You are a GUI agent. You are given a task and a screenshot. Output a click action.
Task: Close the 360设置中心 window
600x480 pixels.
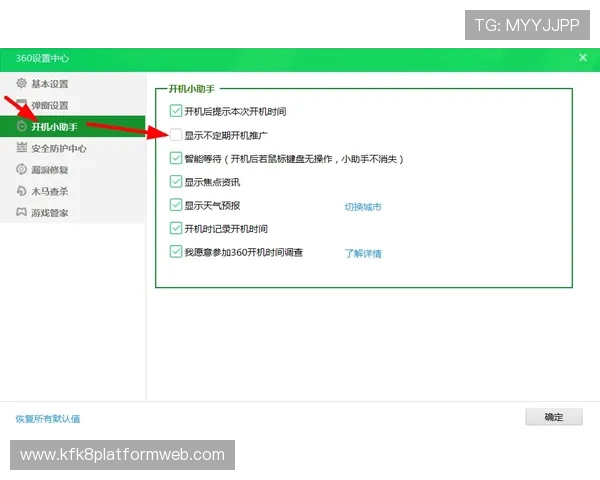click(583, 58)
